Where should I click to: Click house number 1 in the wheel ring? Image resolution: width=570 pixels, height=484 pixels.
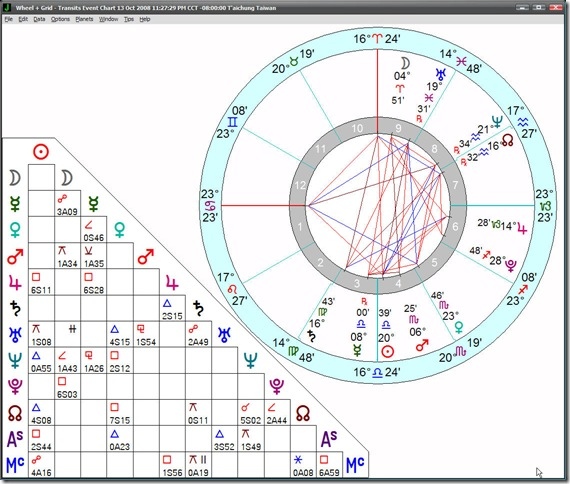coord(300,227)
